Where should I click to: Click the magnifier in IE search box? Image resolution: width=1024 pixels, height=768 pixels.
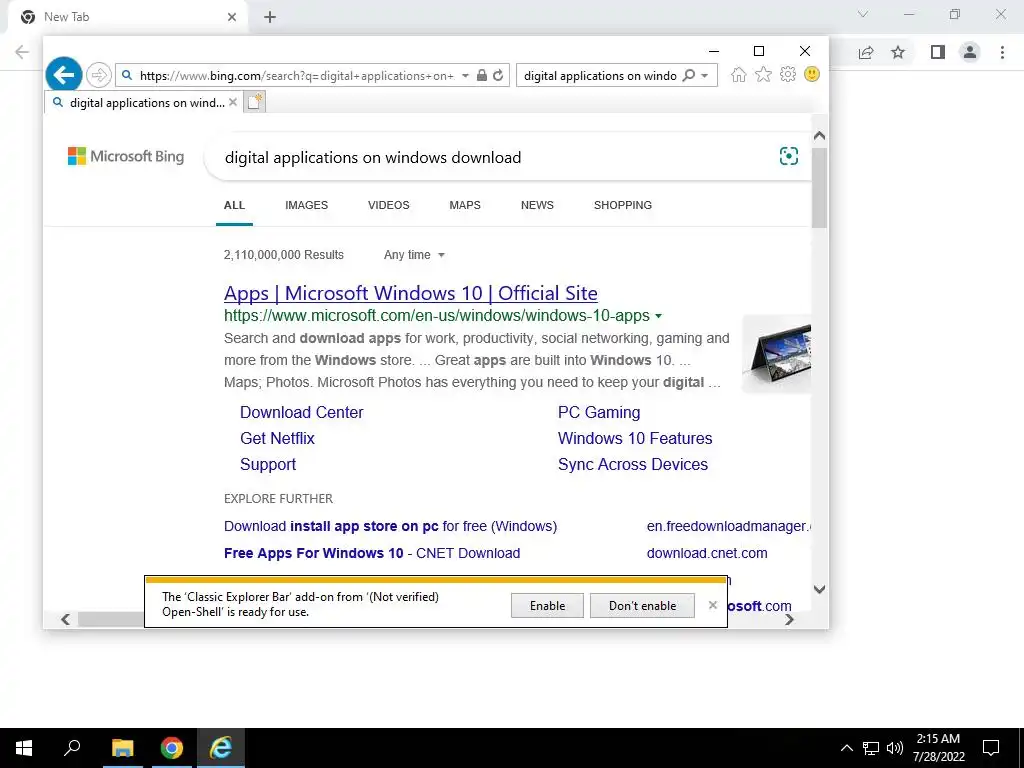tap(688, 76)
